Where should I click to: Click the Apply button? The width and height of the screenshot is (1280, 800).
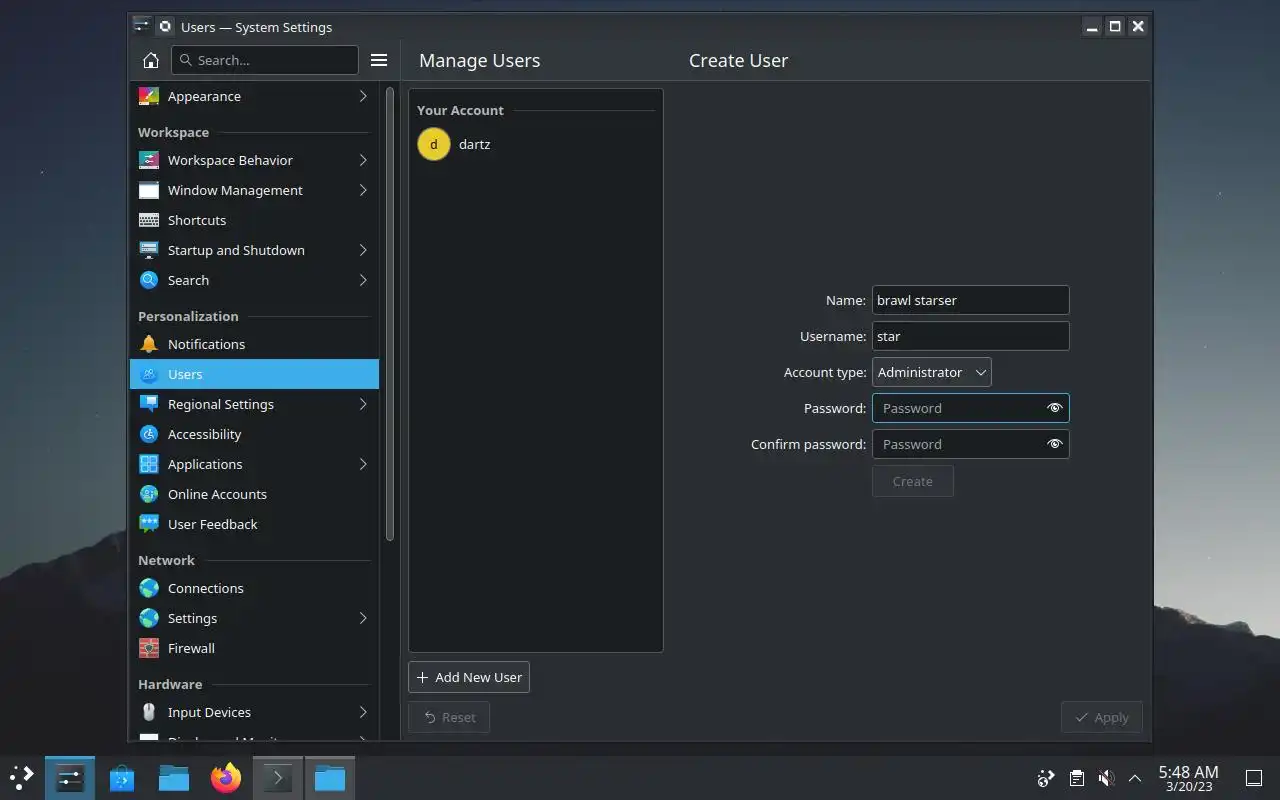coord(1102,717)
